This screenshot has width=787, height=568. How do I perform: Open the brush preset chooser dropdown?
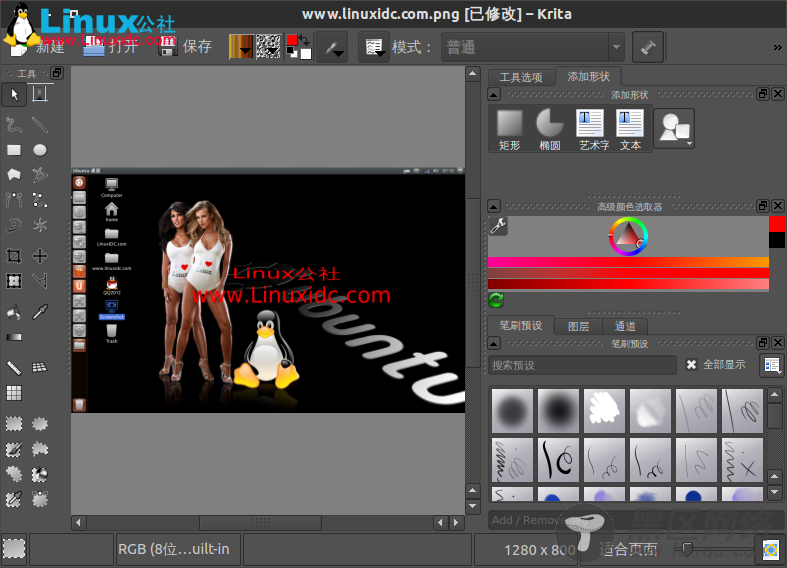click(x=374, y=48)
